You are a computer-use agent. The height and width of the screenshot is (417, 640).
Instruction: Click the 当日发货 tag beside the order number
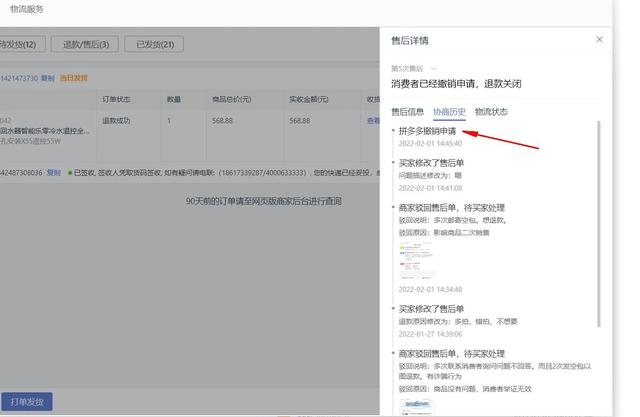pos(74,78)
